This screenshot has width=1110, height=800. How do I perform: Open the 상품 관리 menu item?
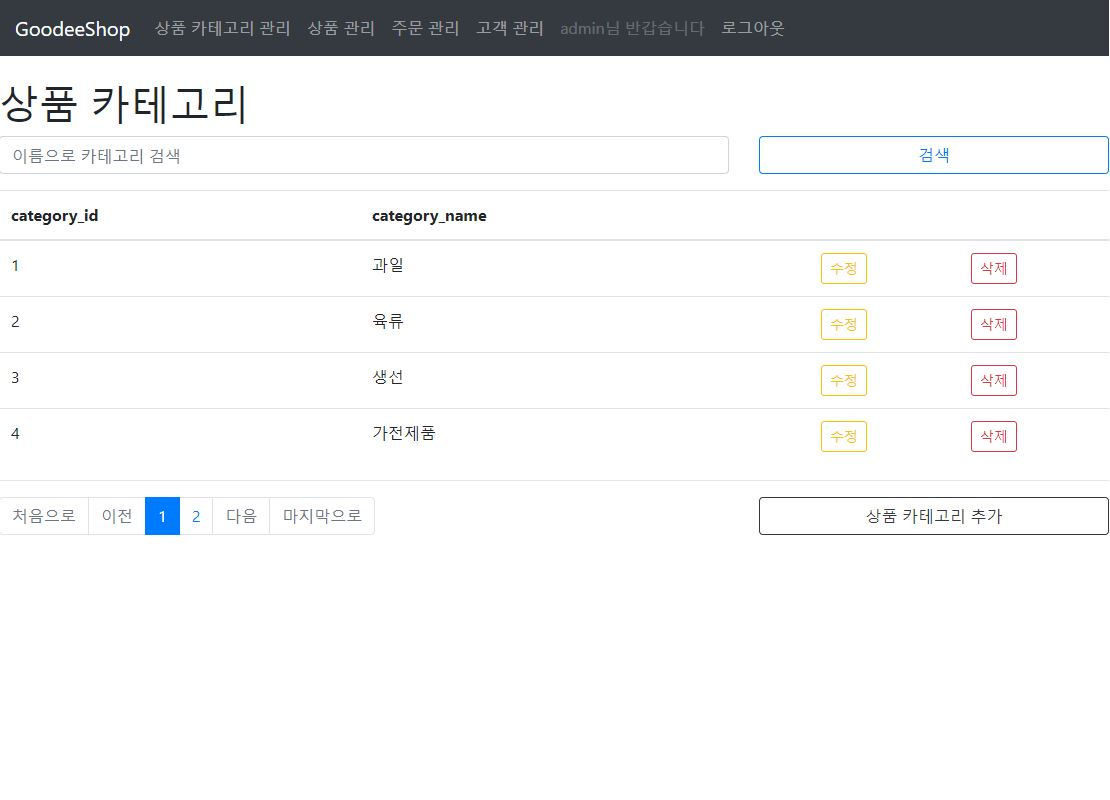tap(341, 28)
